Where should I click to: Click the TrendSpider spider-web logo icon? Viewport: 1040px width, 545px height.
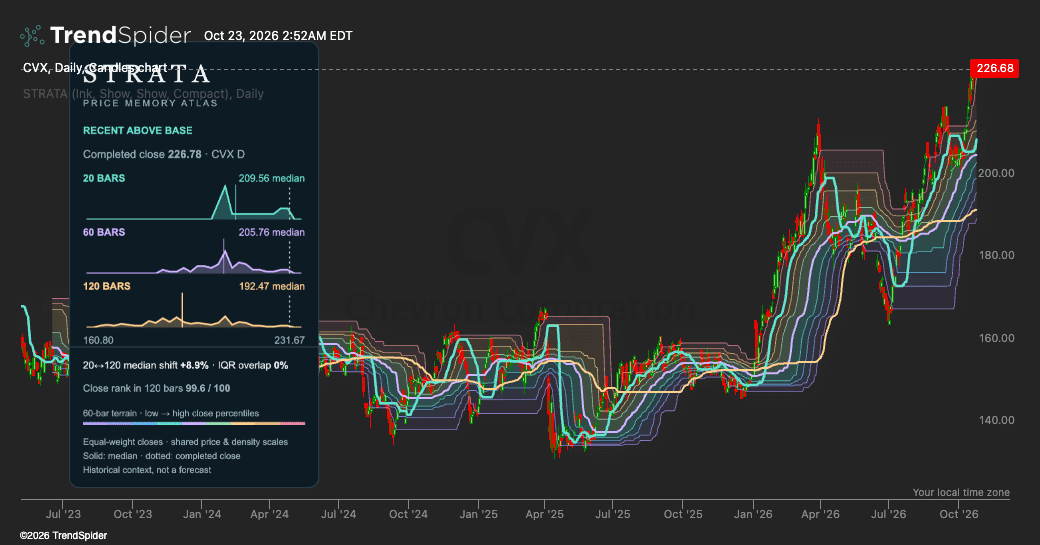point(32,36)
